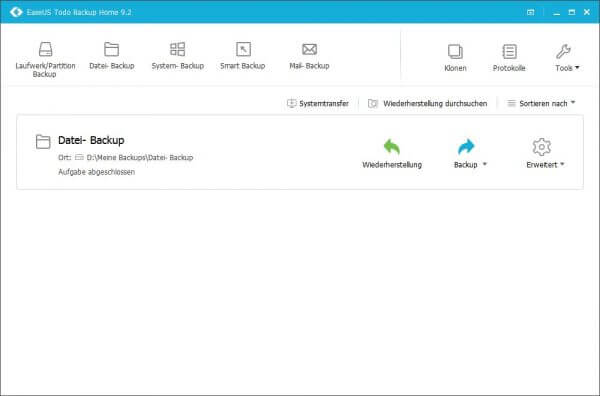Open the Klonen tool

(x=455, y=58)
